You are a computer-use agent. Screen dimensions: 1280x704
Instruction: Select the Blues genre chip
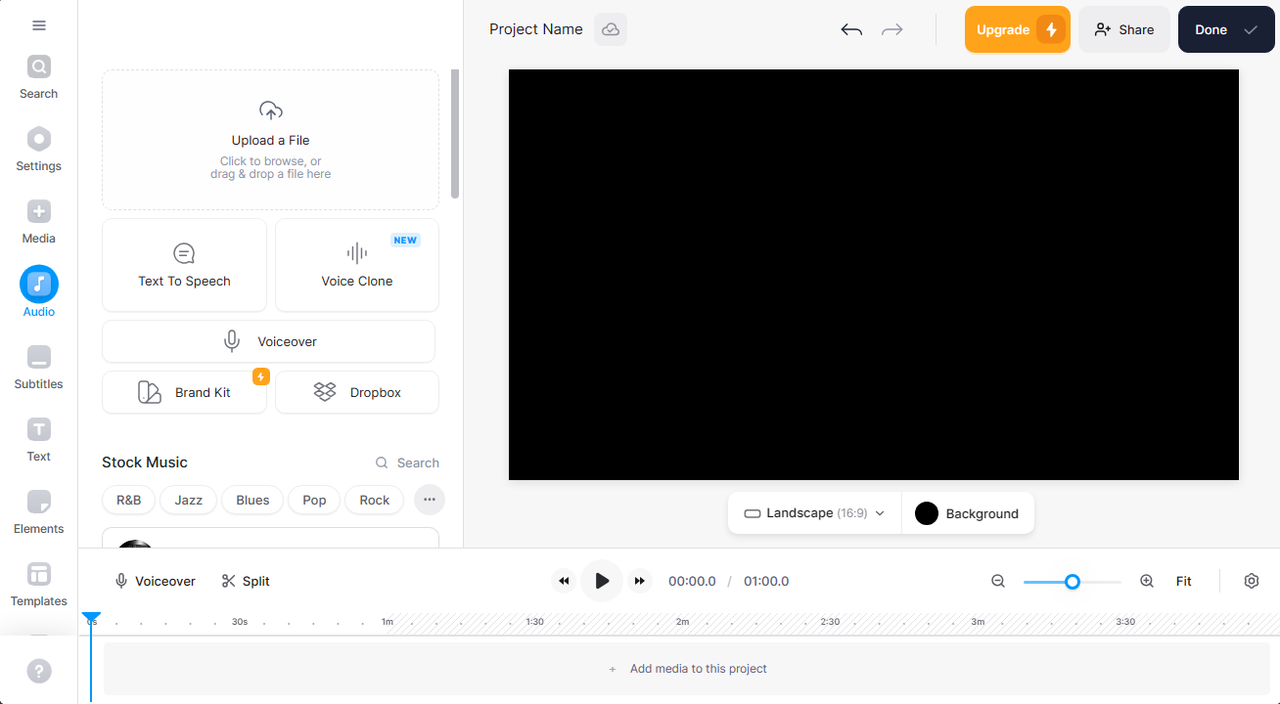(253, 500)
